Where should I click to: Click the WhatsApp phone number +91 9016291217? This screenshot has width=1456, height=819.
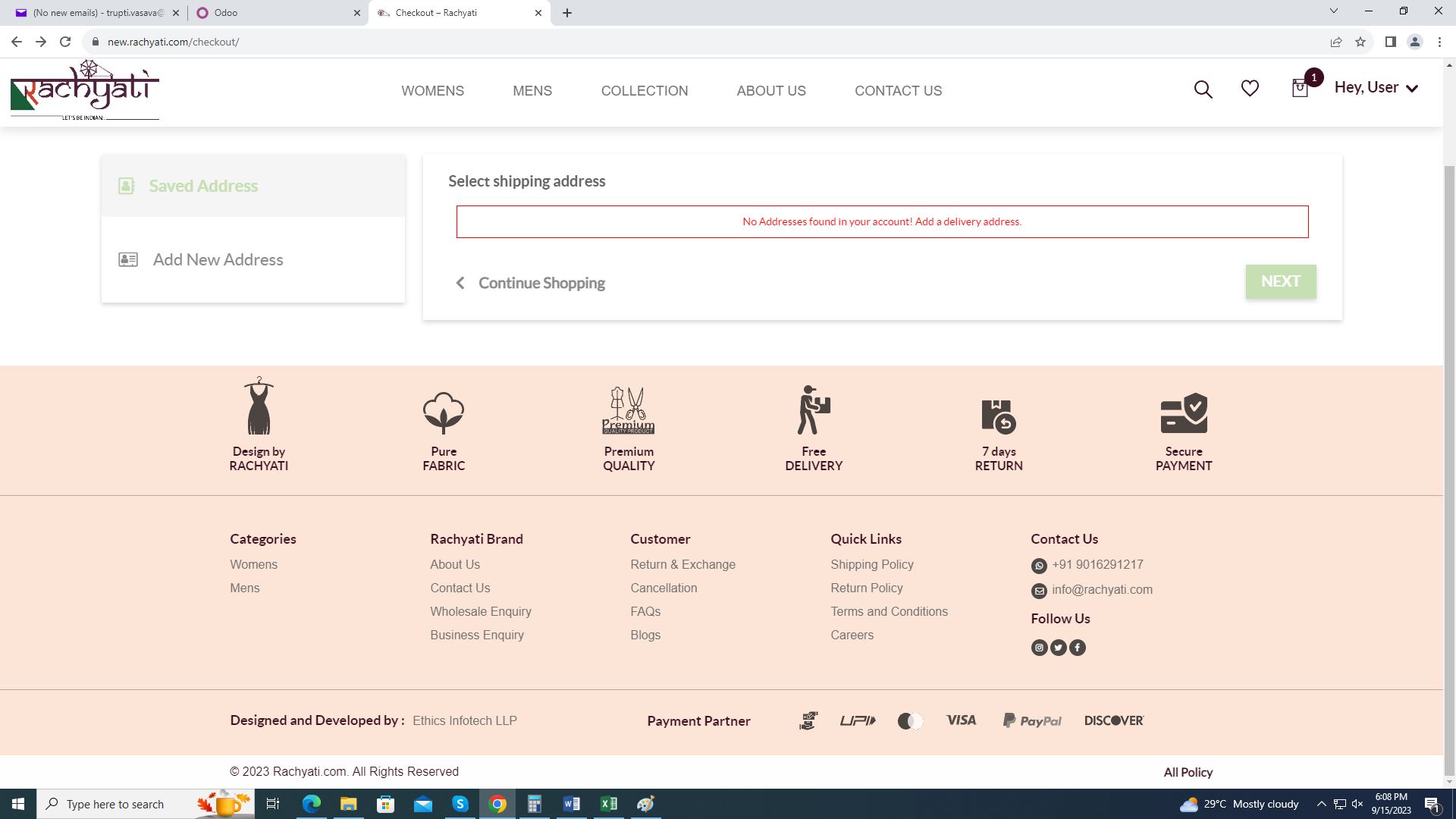click(1097, 564)
